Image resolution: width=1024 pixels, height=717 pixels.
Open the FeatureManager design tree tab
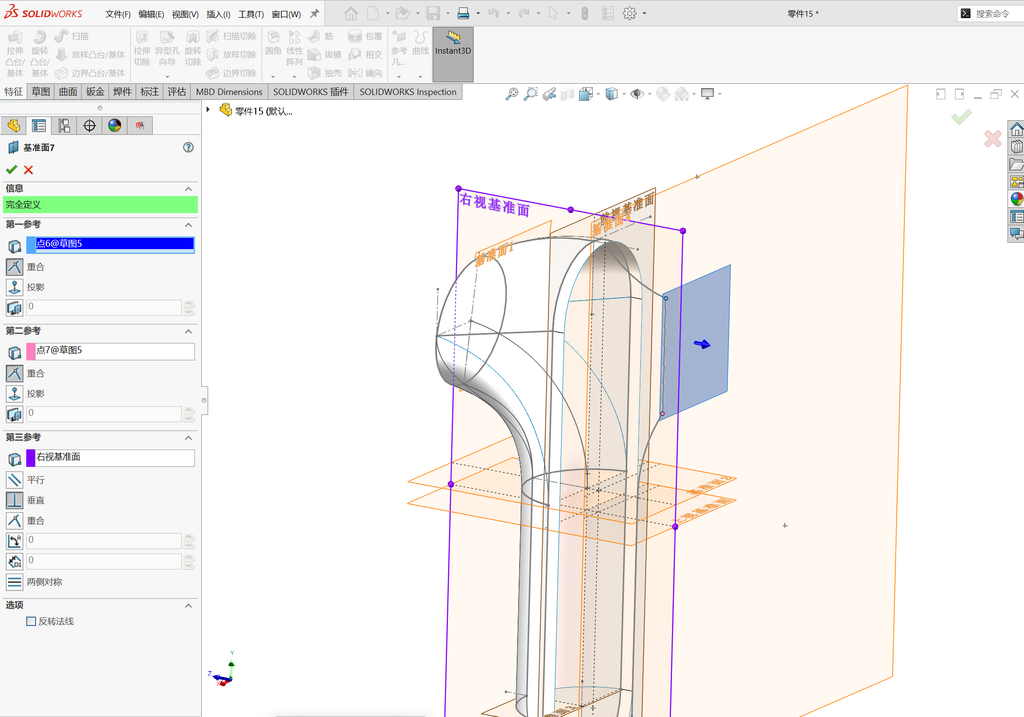coord(14,125)
